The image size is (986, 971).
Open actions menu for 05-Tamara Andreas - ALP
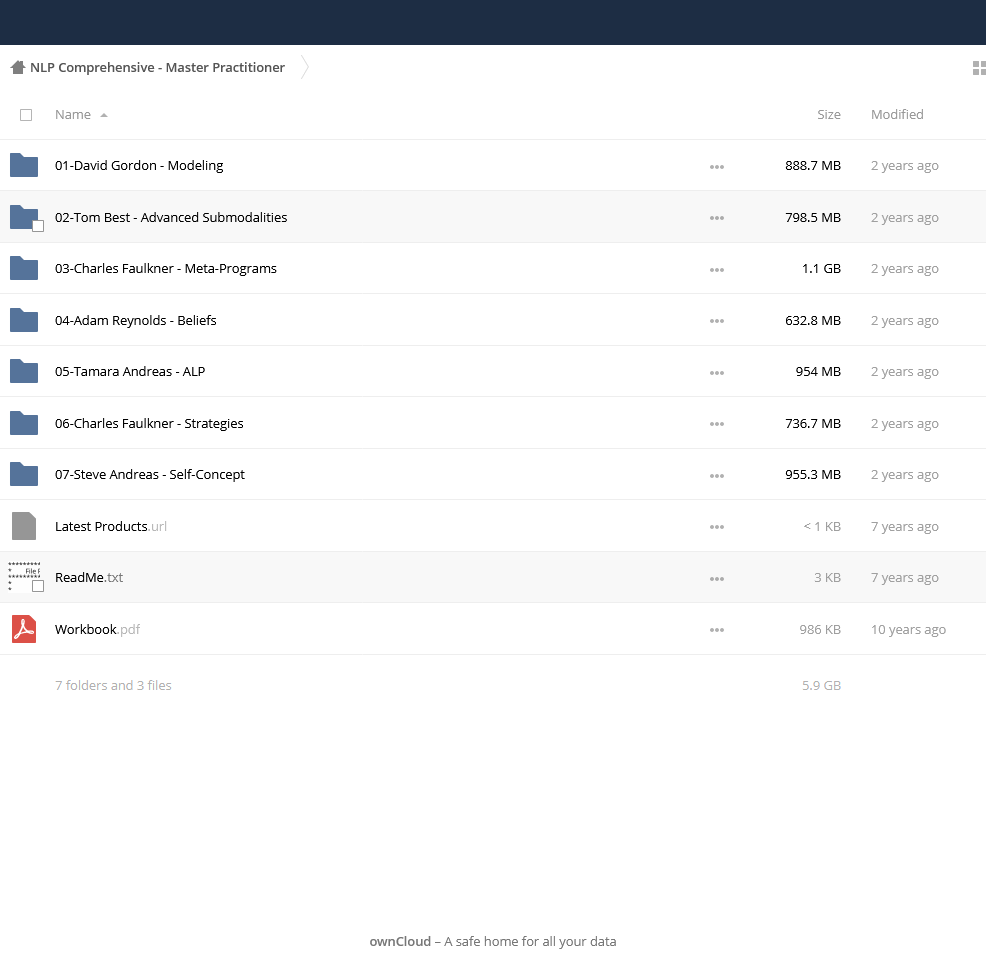point(717,373)
